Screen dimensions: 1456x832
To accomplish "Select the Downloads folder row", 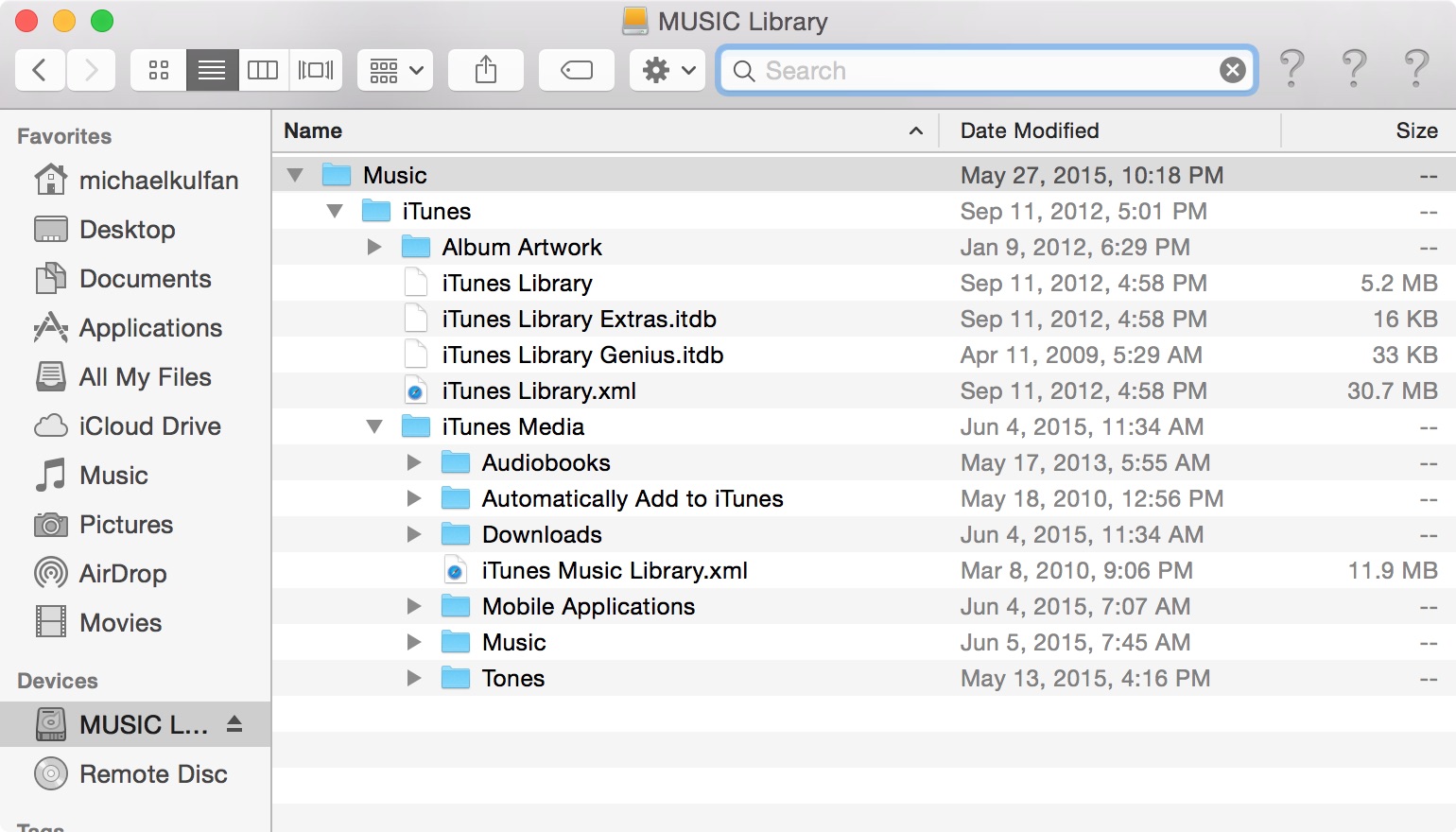I will coord(864,535).
